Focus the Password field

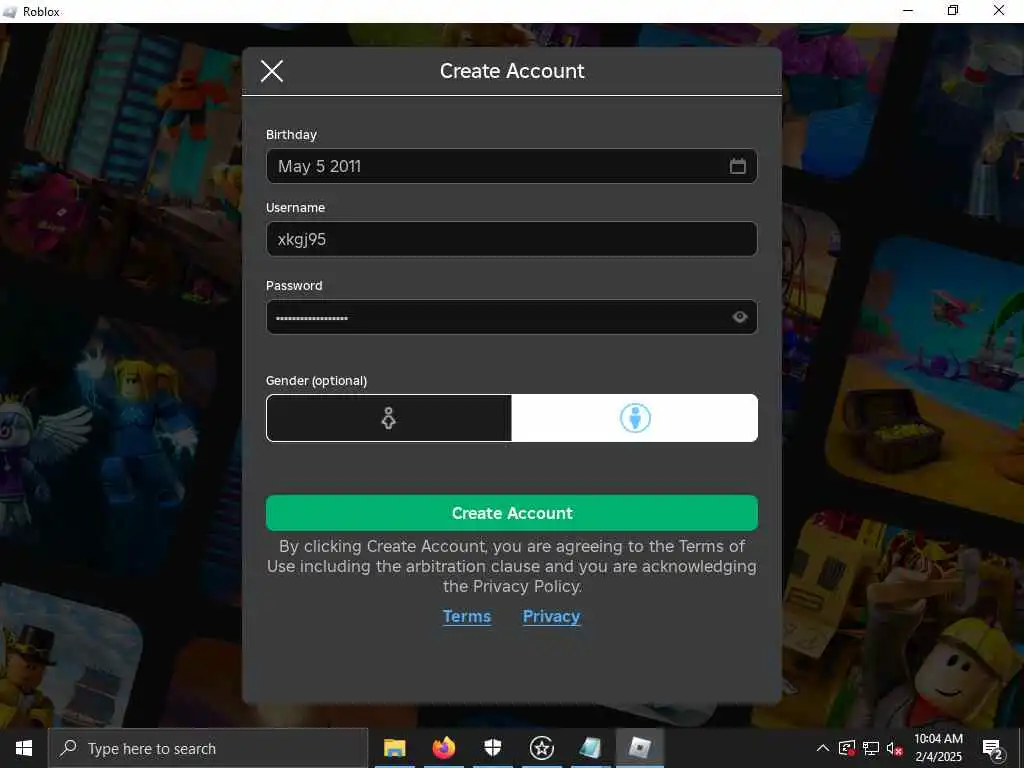[x=511, y=317]
